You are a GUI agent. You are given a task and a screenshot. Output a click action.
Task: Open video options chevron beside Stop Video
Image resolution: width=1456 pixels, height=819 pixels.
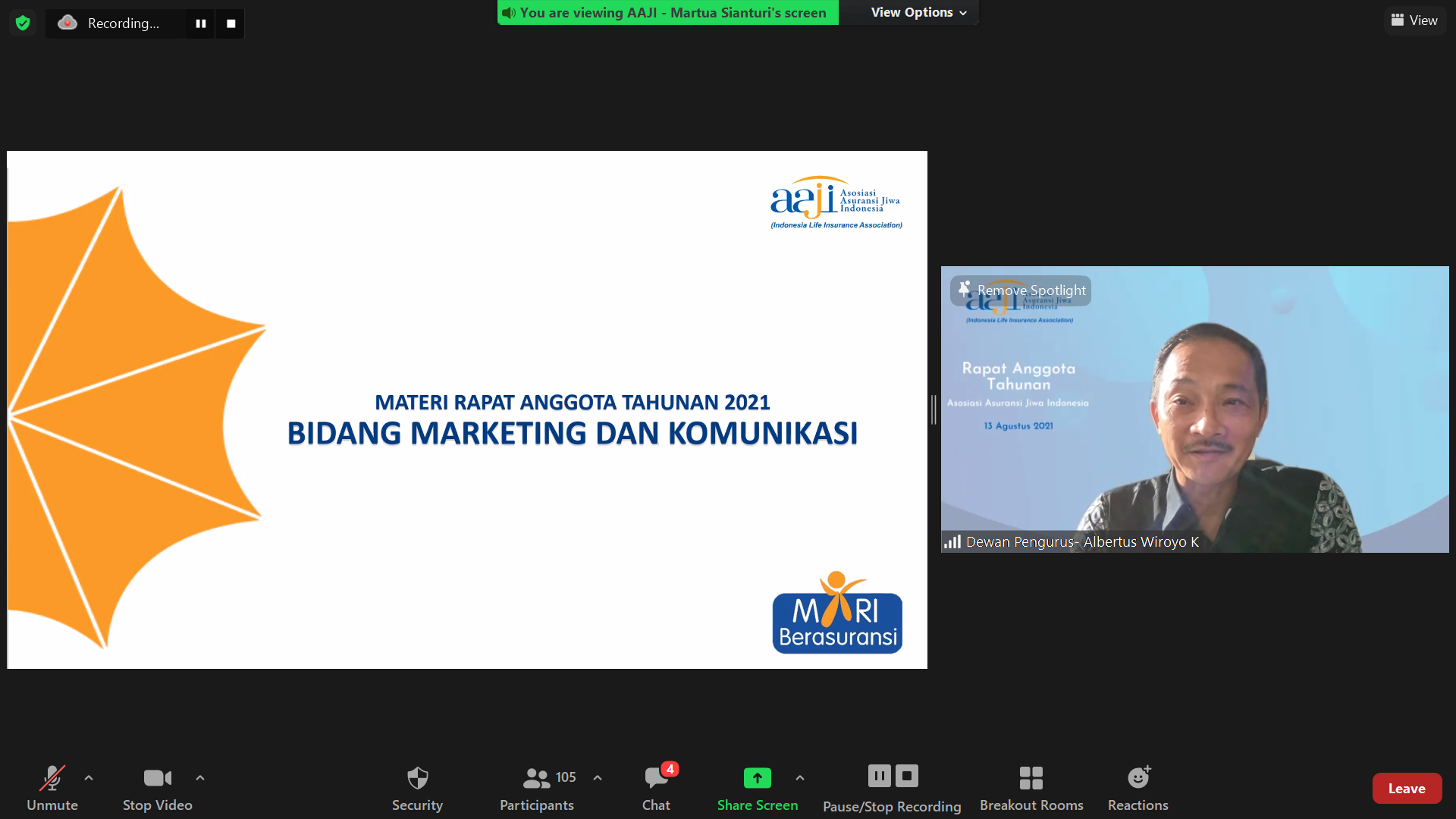200,778
